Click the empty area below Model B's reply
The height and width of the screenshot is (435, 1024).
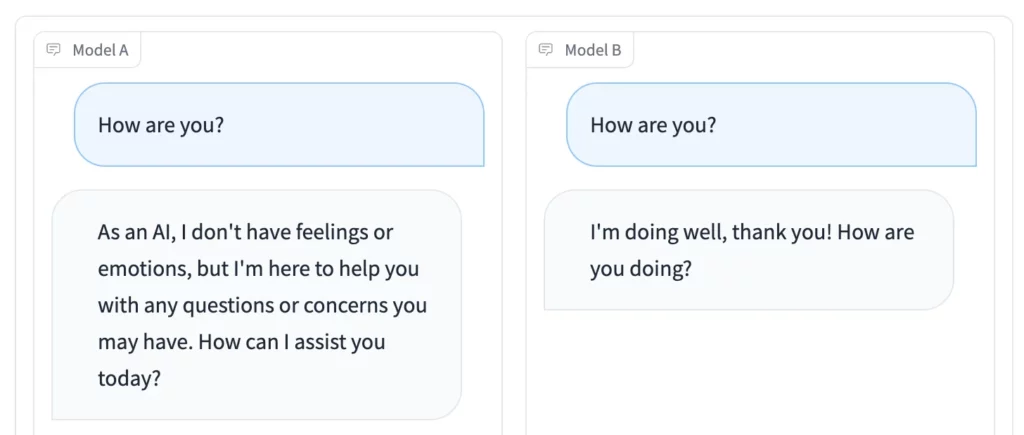pyautogui.click(x=760, y=370)
